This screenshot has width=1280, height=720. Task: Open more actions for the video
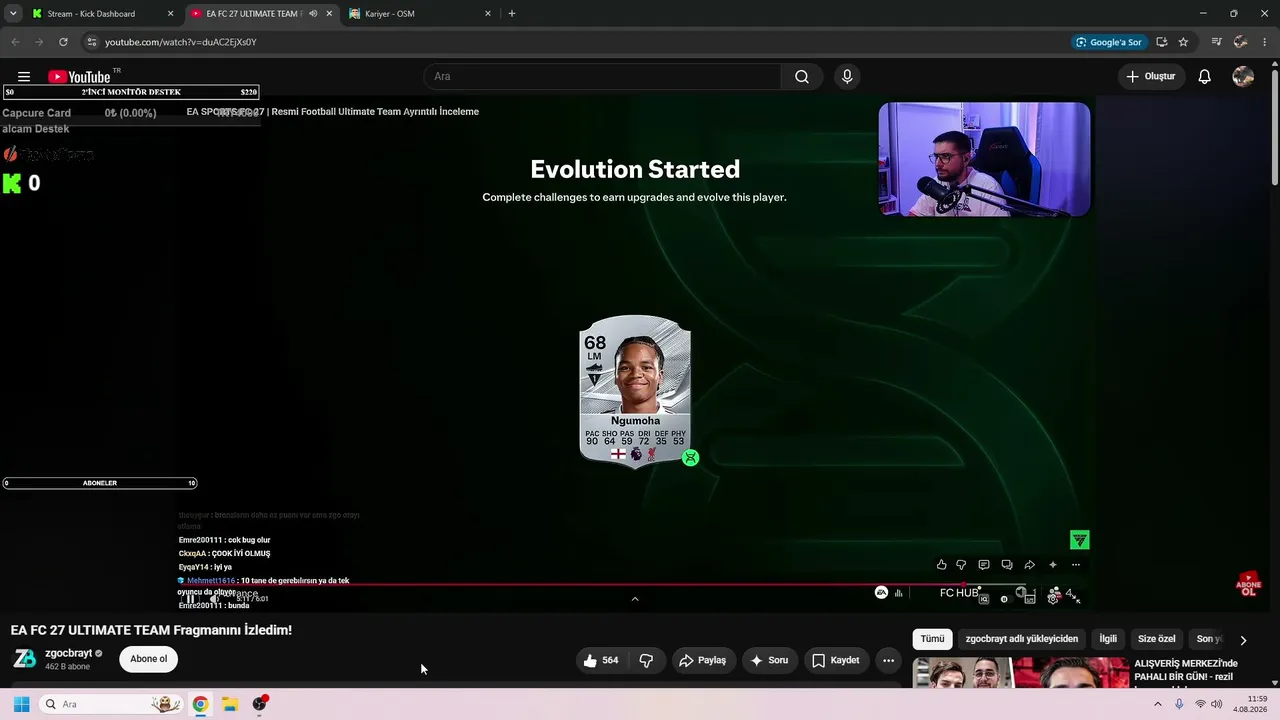tap(888, 660)
